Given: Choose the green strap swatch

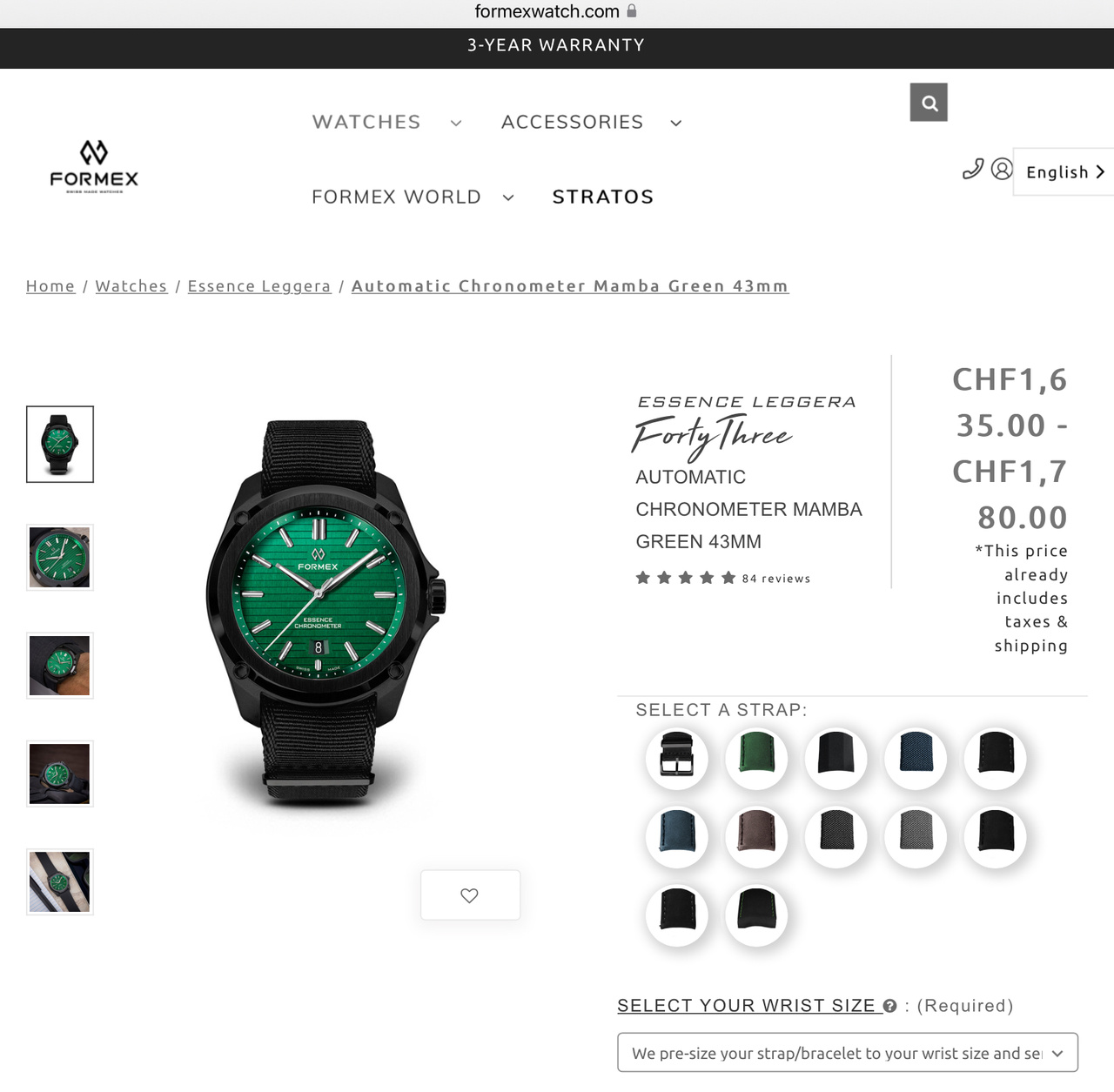Looking at the screenshot, I should pos(756,758).
